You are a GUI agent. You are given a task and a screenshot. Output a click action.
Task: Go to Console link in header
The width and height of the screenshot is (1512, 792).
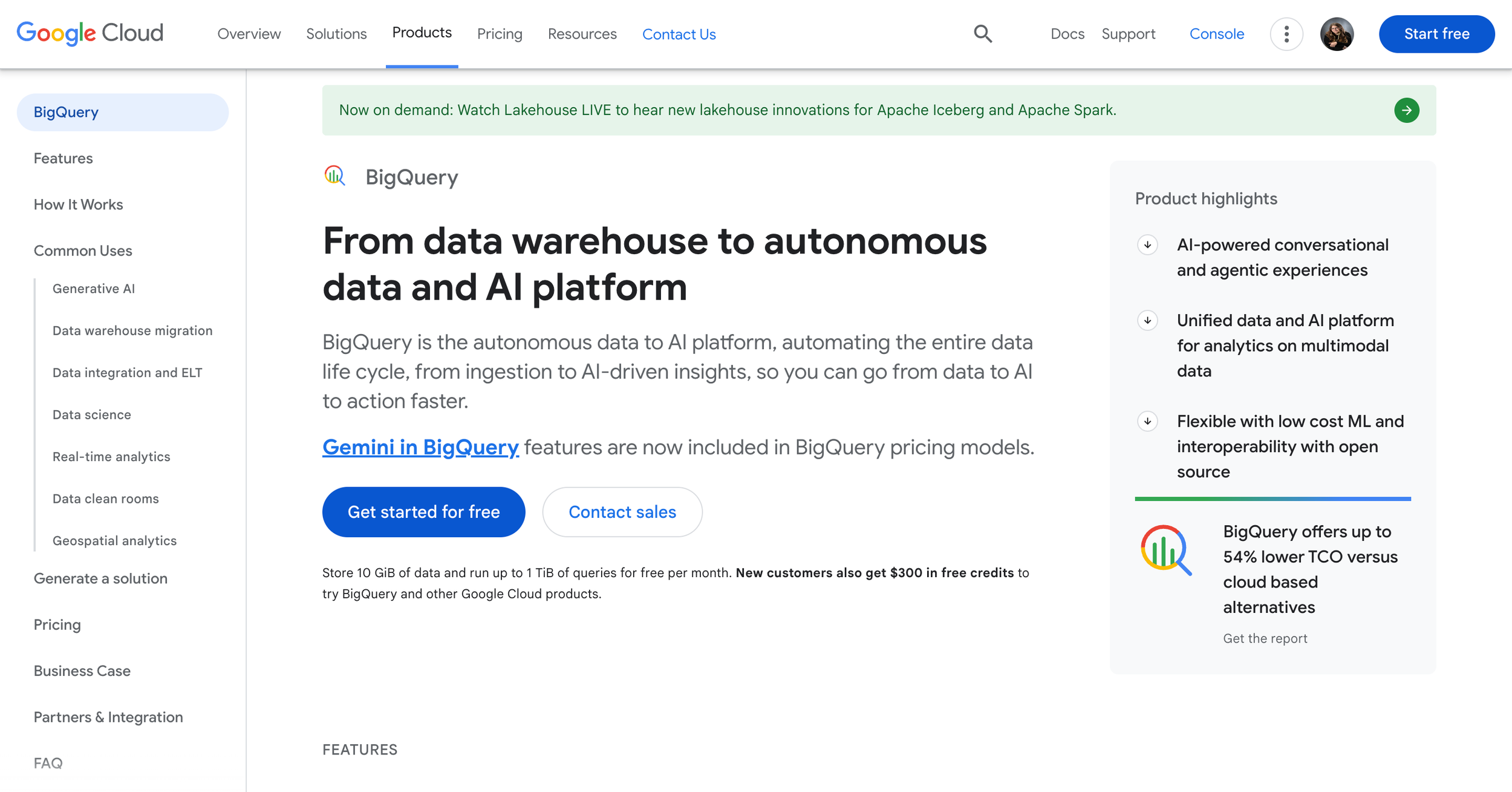point(1216,34)
